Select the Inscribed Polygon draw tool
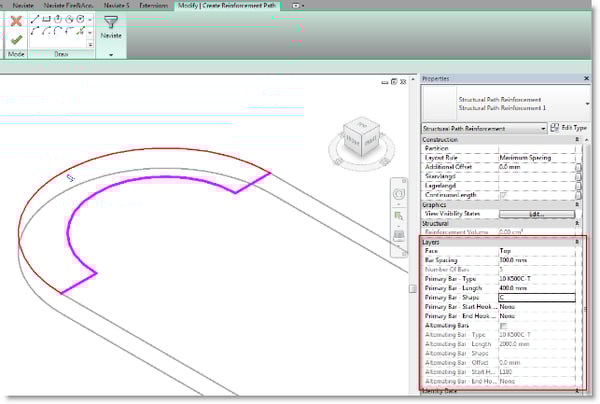The width and height of the screenshot is (600, 404). tap(58, 19)
